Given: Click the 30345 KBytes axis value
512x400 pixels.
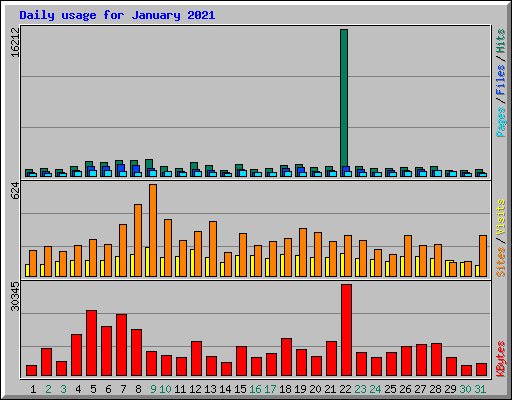Looking at the screenshot, I should tap(15, 296).
